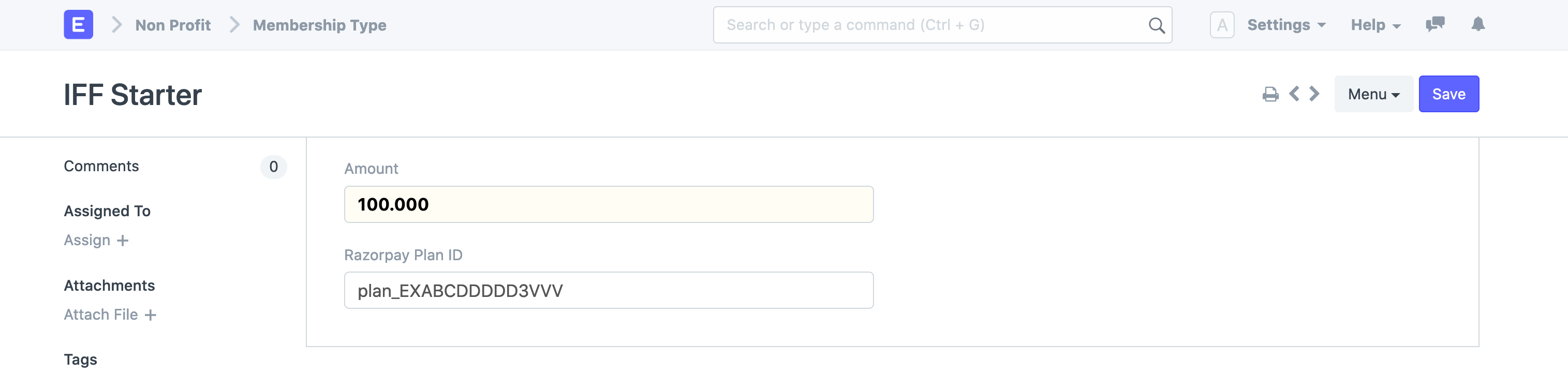
Task: Click the Attach File link
Action: tap(101, 315)
